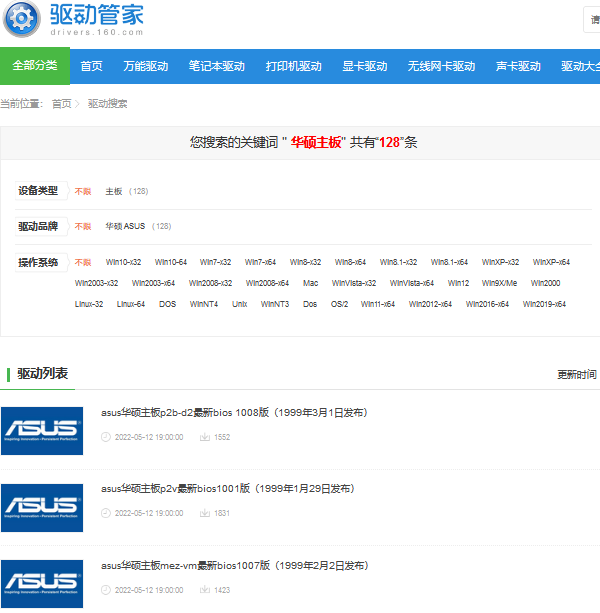Click the download count icon under p2b-d2 driver
The width and height of the screenshot is (600, 613).
[x=204, y=437]
